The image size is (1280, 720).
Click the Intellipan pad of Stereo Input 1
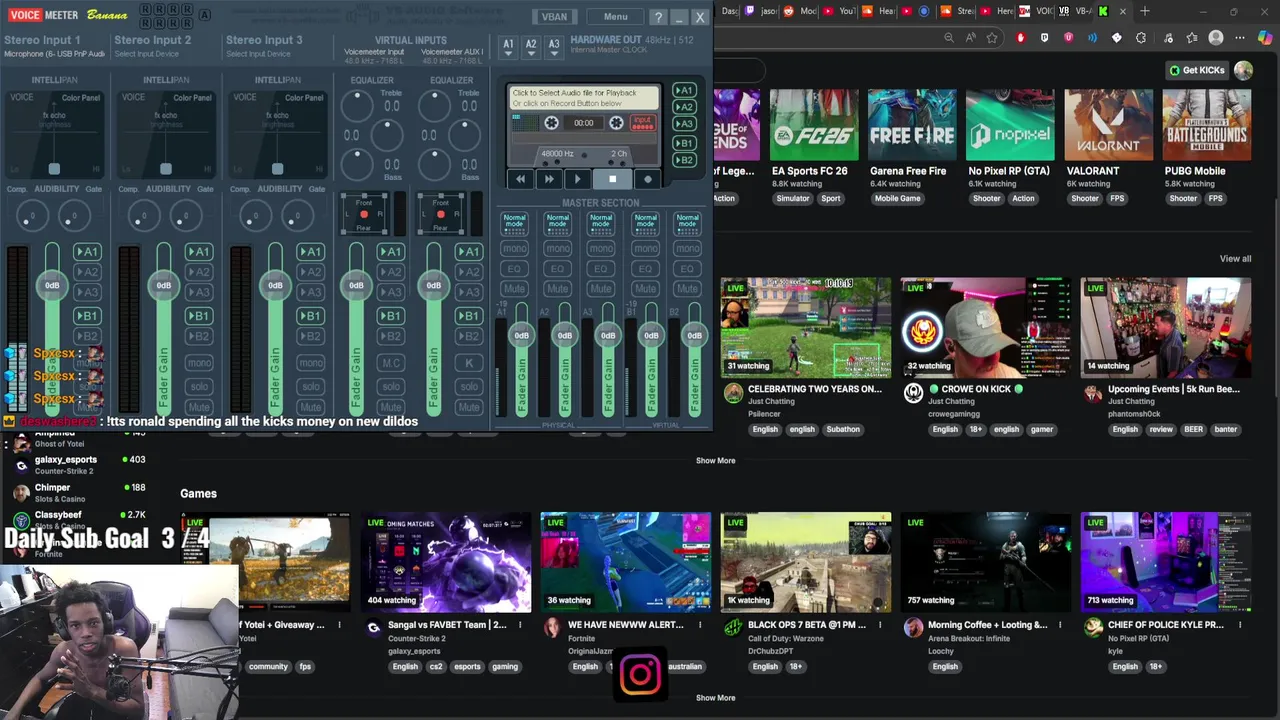[54, 134]
